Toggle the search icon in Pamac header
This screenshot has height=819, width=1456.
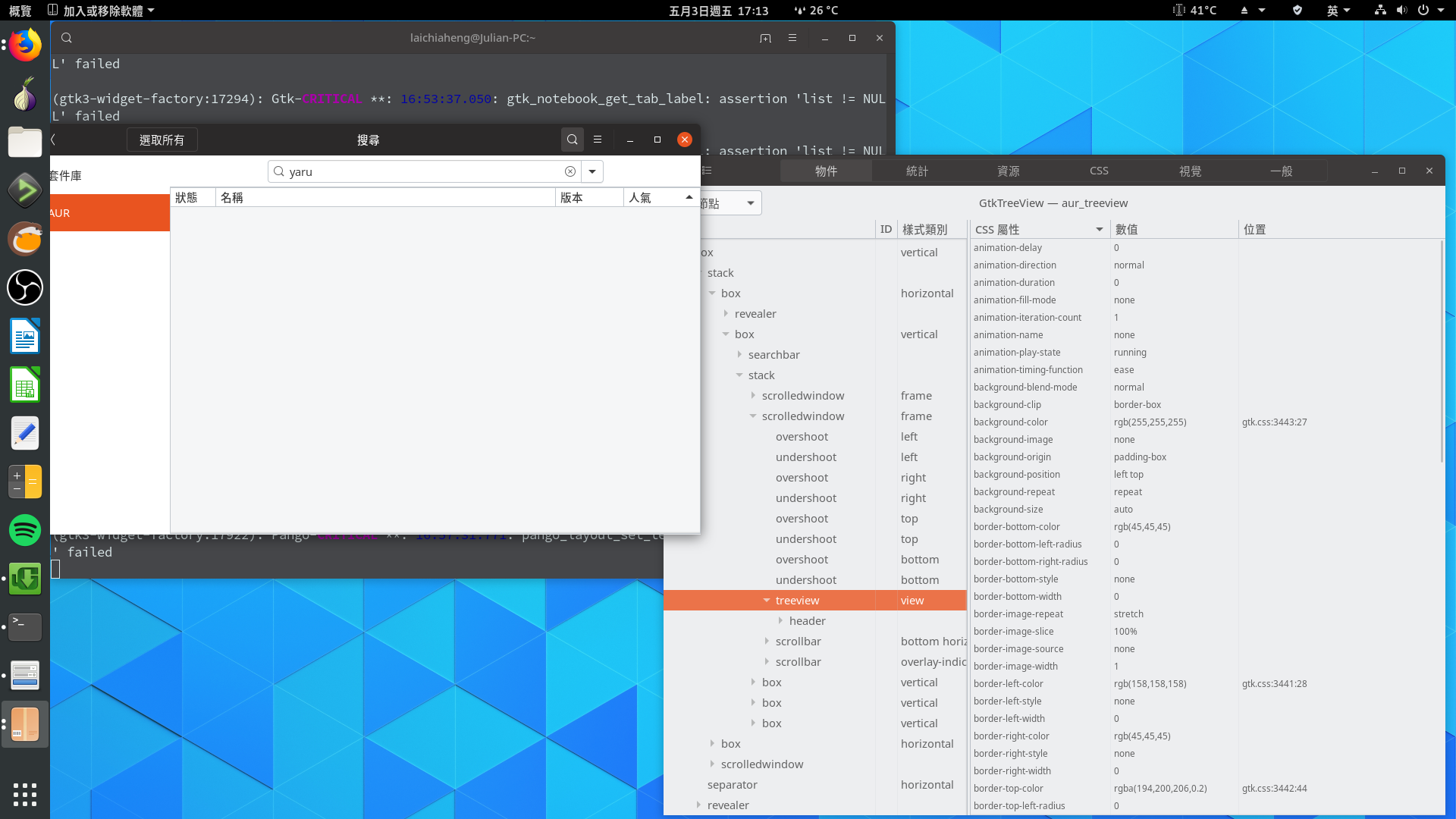click(x=573, y=140)
